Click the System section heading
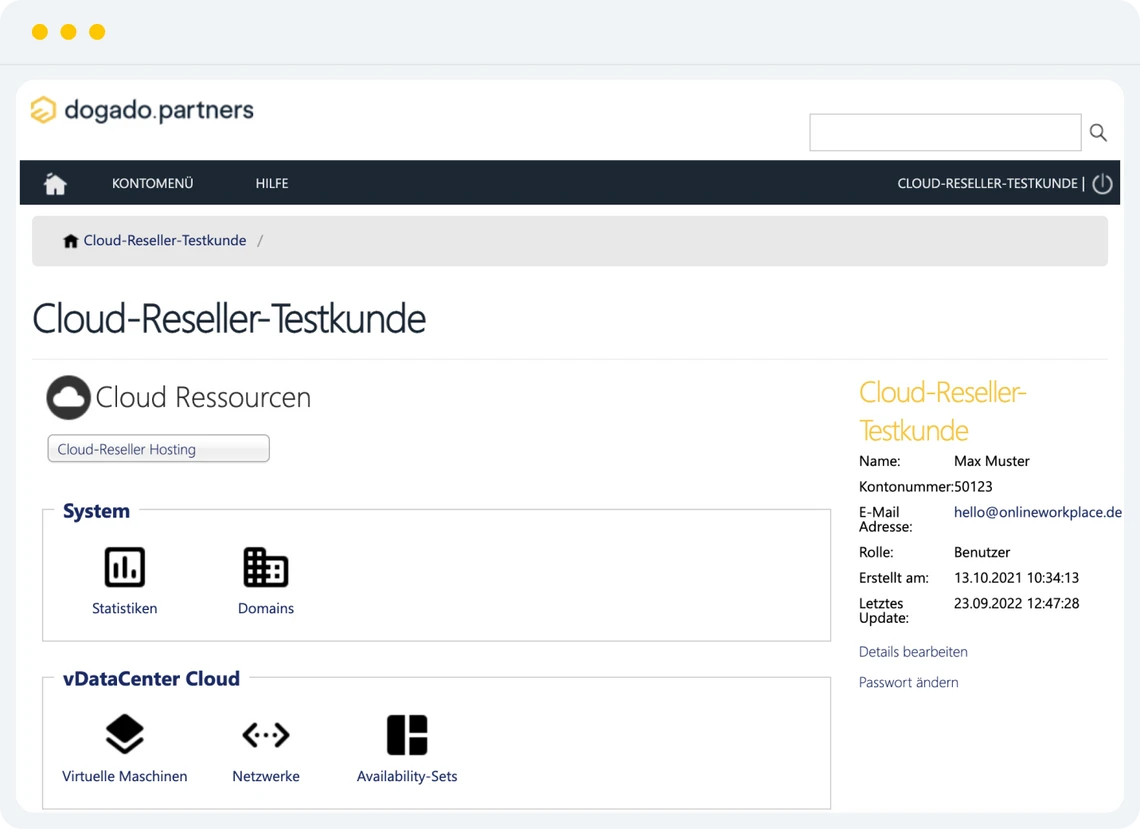Screen dimensions: 1140x829 96,511
